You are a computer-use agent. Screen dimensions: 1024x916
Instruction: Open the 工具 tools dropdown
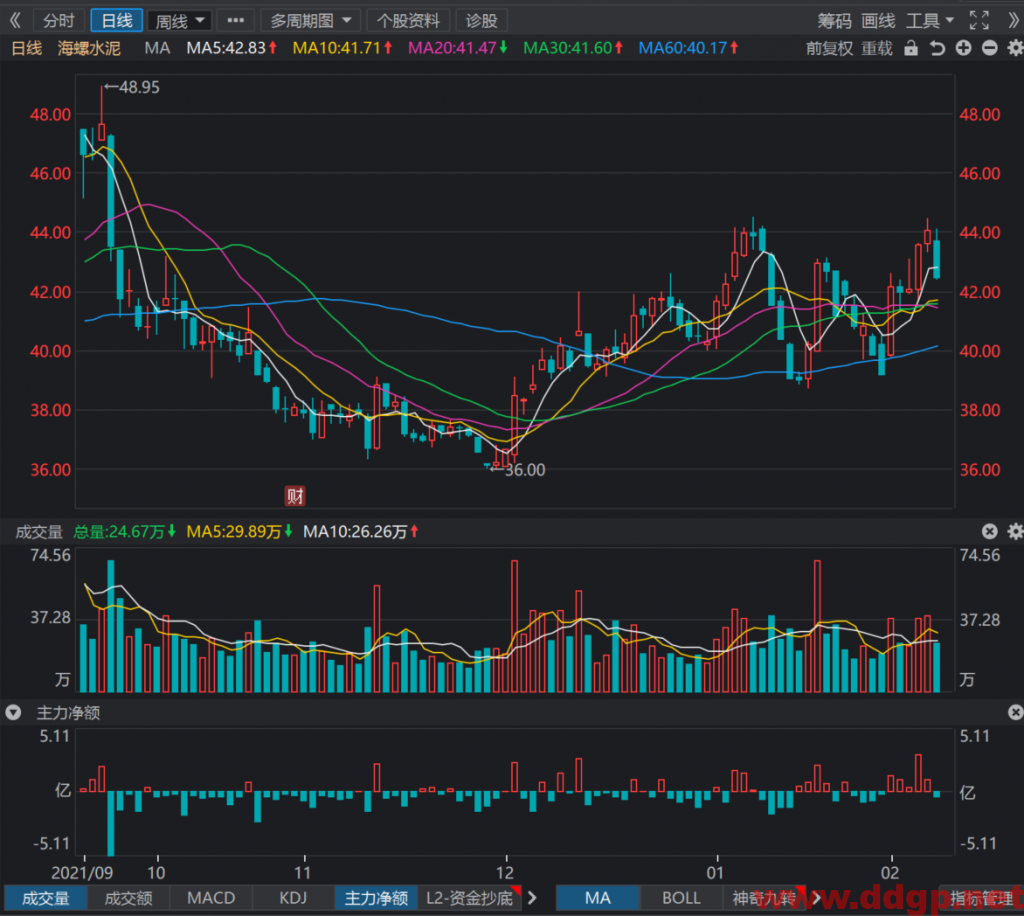[929, 21]
